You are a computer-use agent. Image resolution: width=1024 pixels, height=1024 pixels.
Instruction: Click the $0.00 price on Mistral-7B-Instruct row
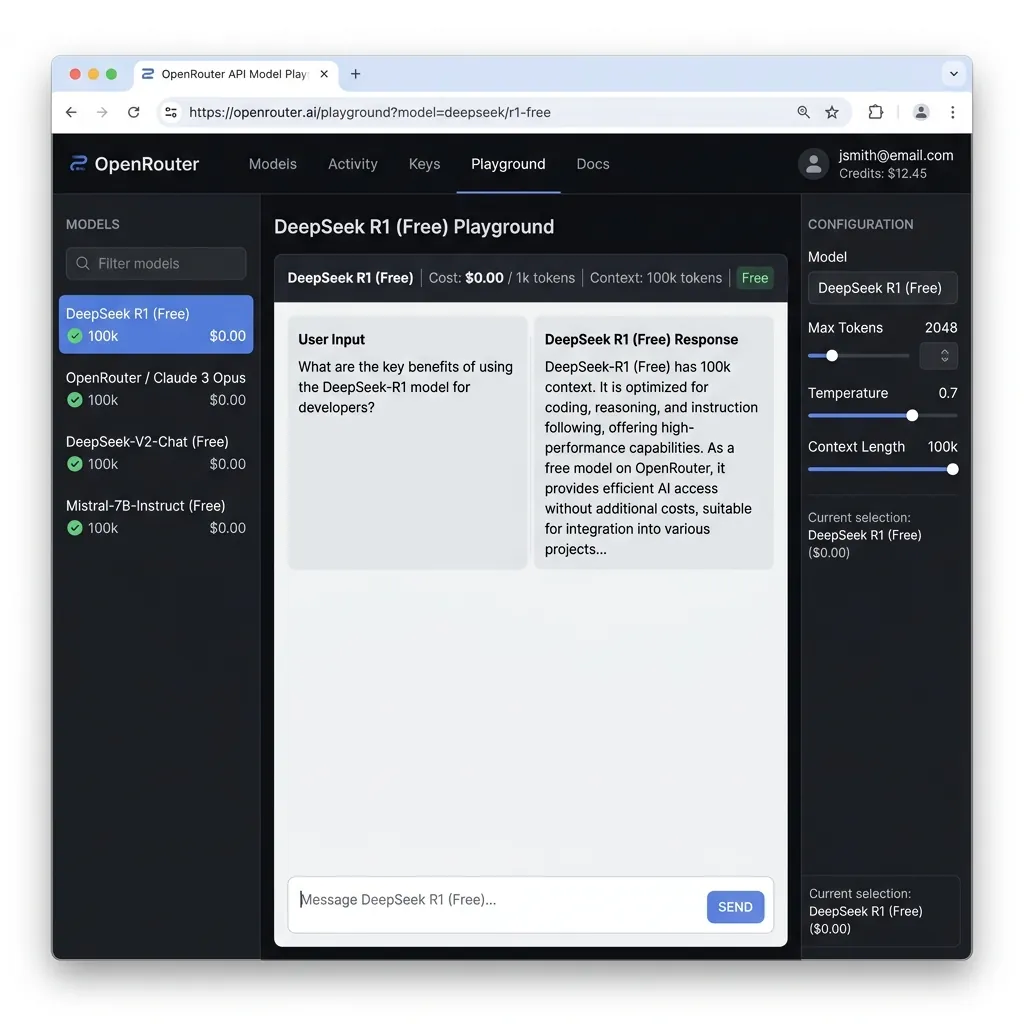coord(227,528)
